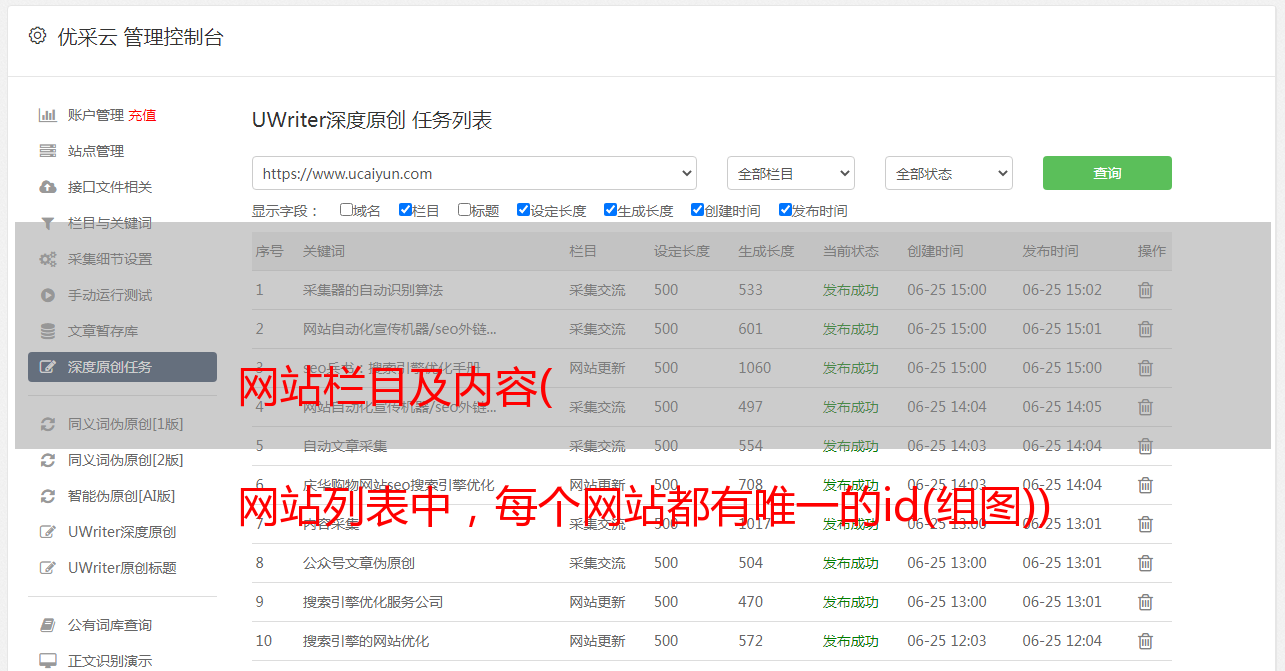Open 公有词库查询 link
This screenshot has width=1285, height=671.
(x=110, y=625)
